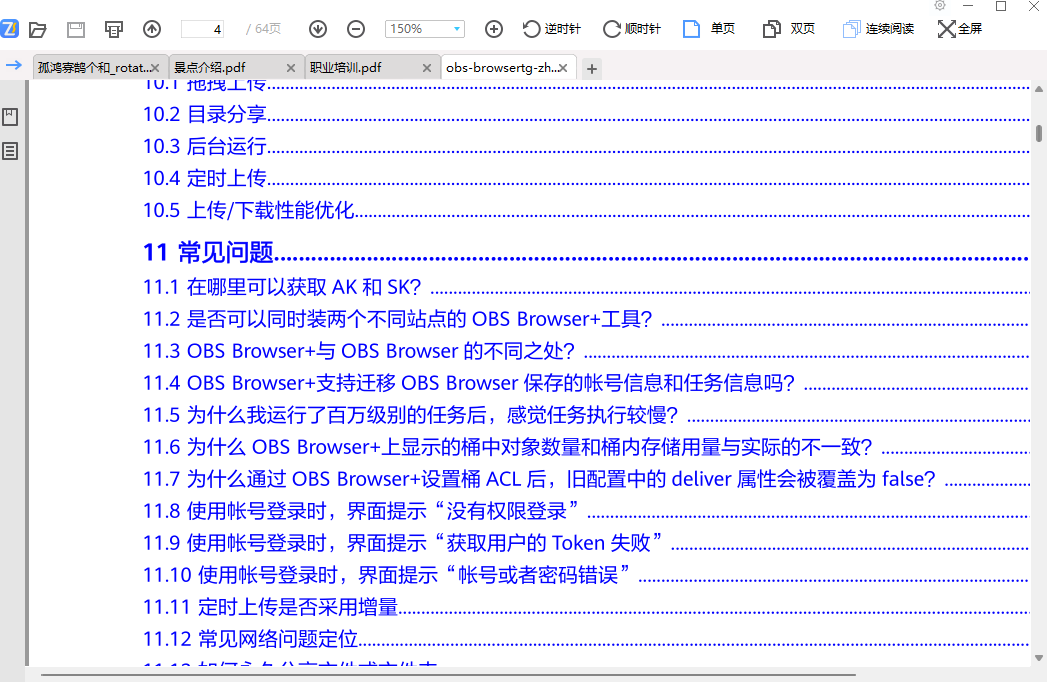The height and width of the screenshot is (682, 1047).
Task: Click the print icon in toolbar
Action: point(114,29)
